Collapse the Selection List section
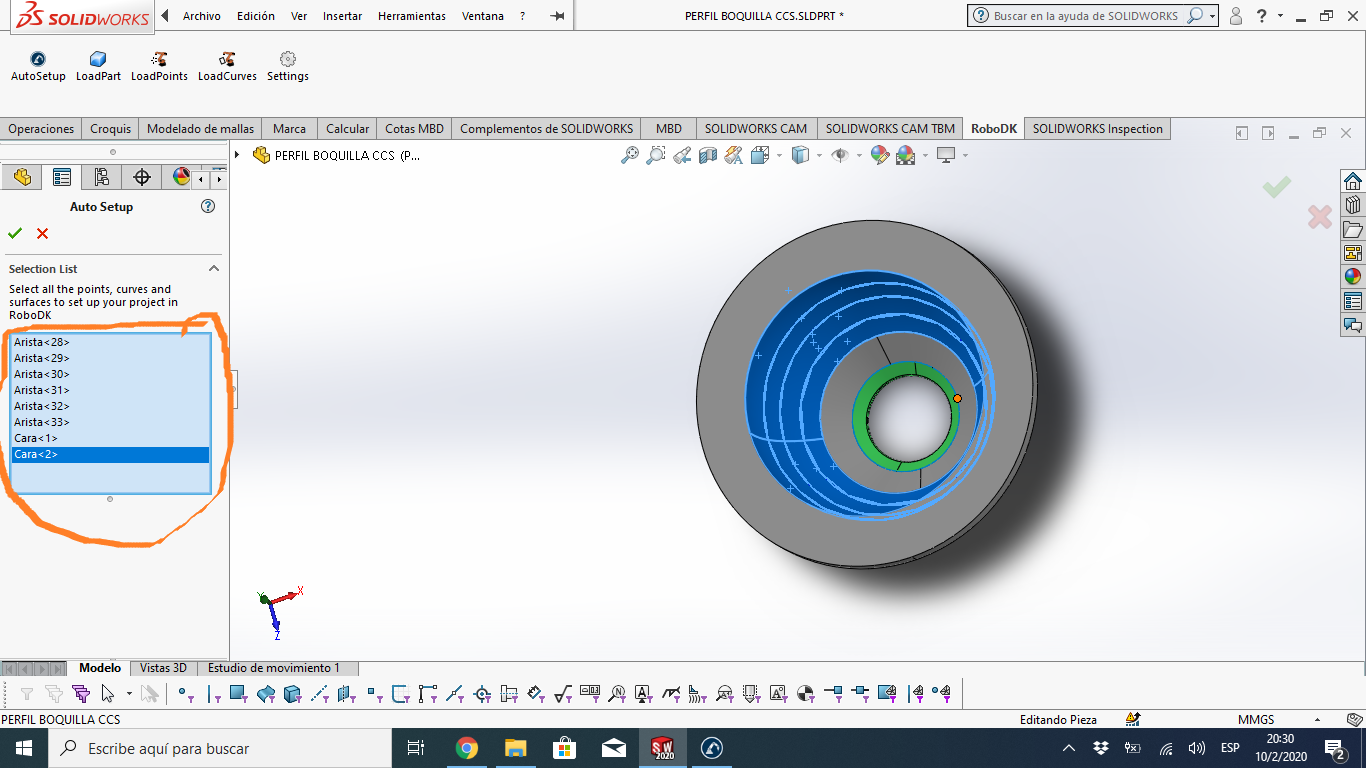This screenshot has height=768, width=1366. (x=214, y=269)
